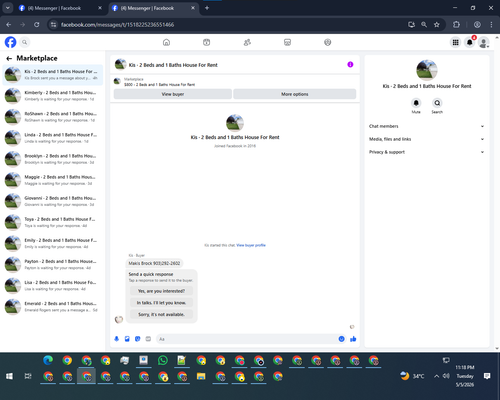500x400 pixels.
Task: Click the listing thumbnail in right panel
Action: [427, 70]
